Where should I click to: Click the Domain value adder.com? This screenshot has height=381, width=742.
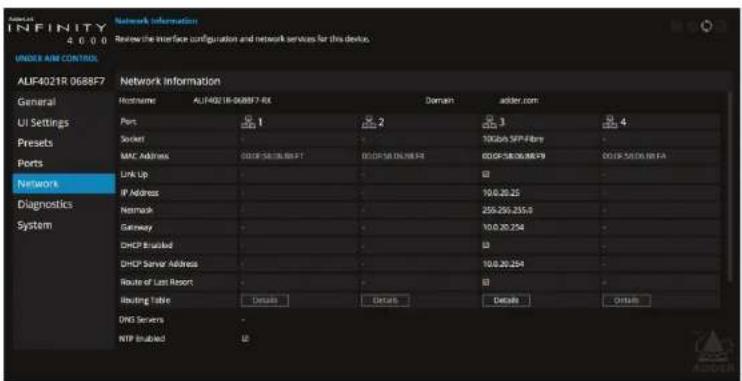(x=519, y=100)
